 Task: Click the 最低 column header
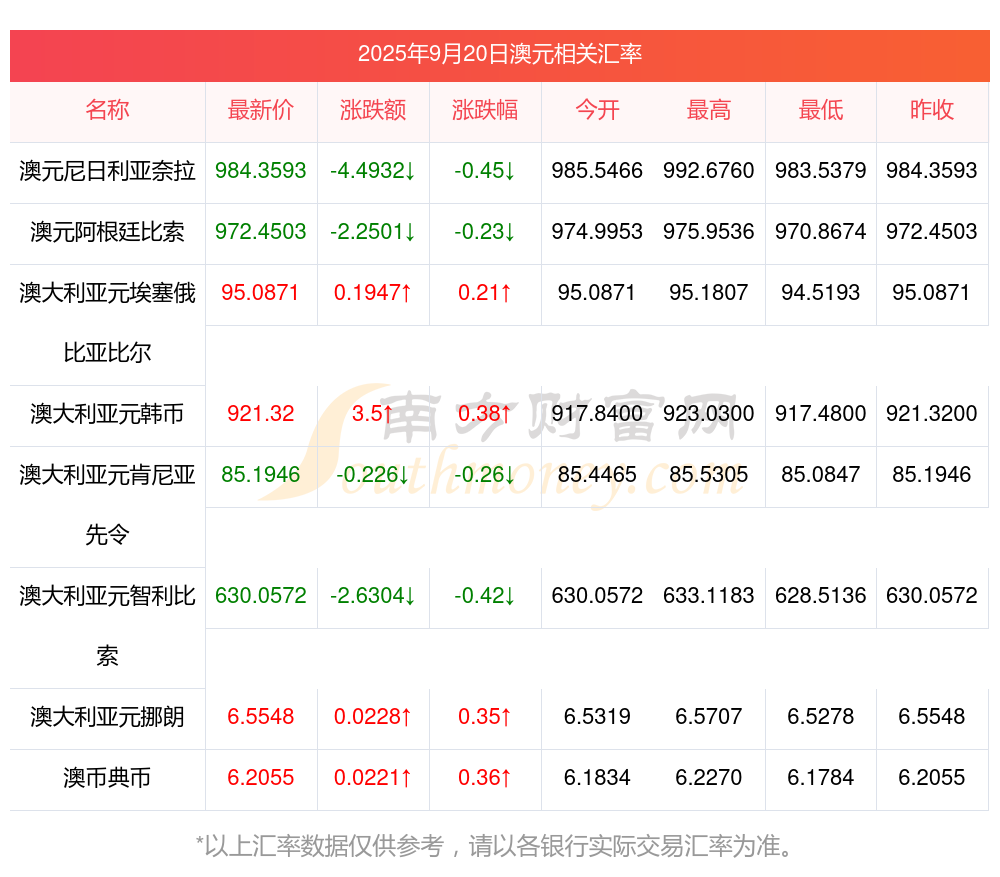tap(821, 110)
